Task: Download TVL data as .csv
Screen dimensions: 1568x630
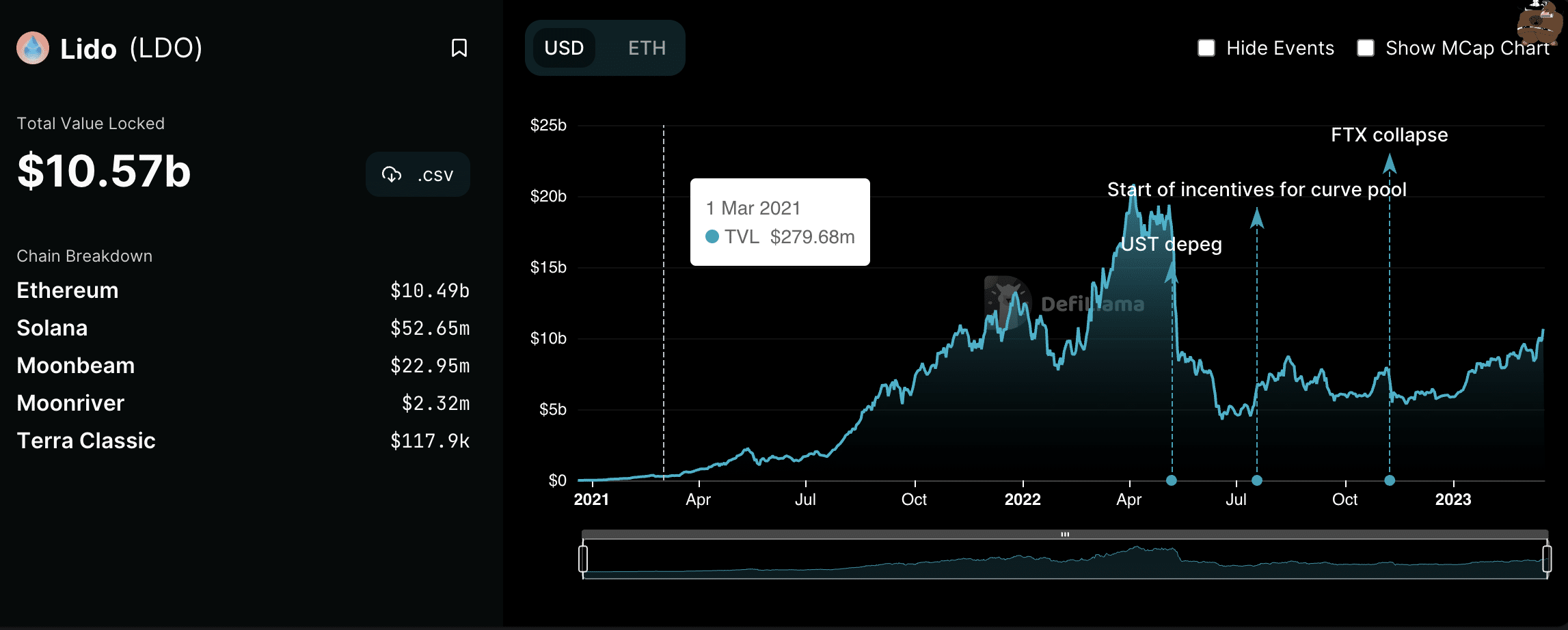Action: (x=418, y=174)
